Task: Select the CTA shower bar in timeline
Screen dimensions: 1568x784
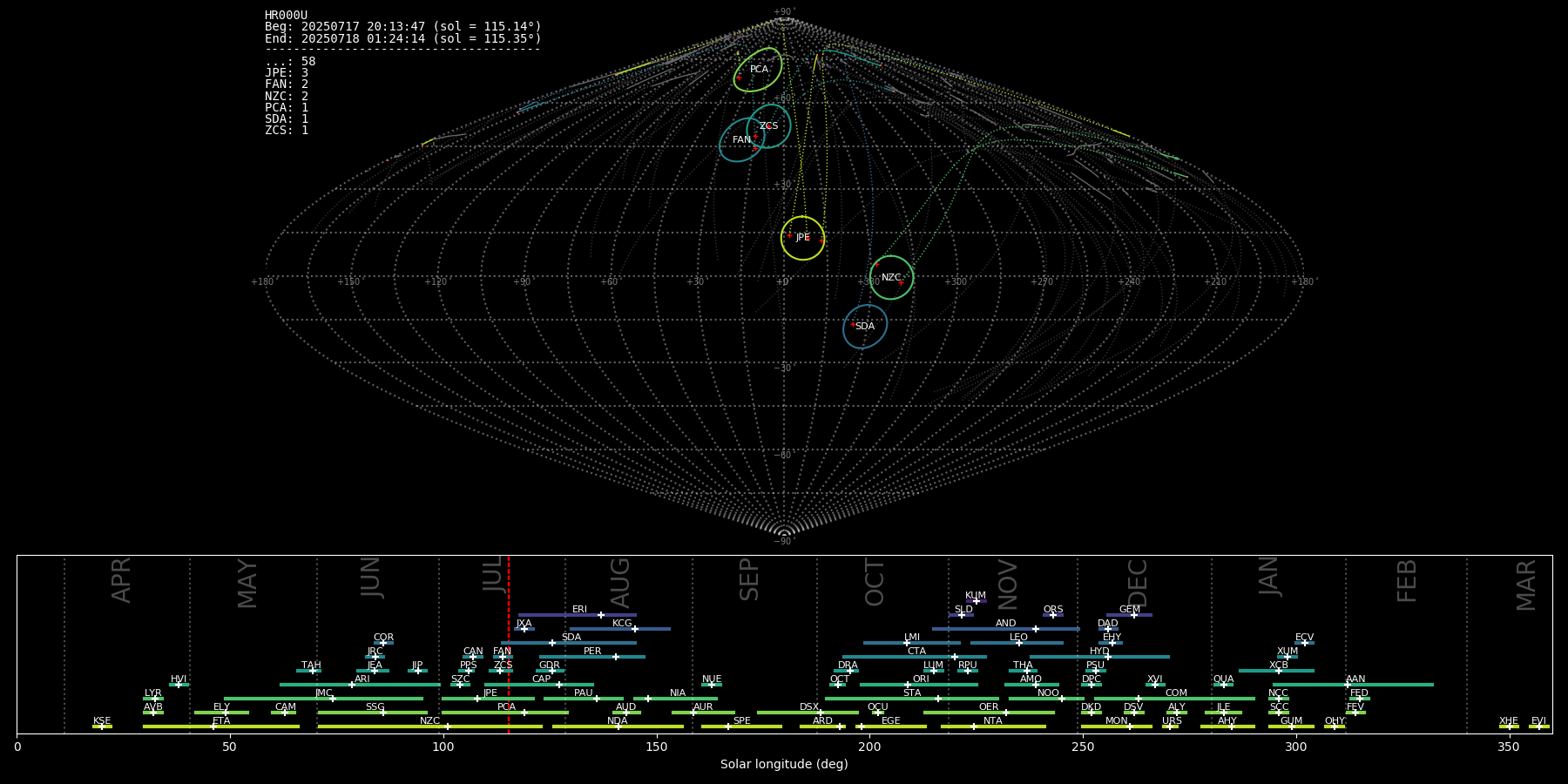Action: tap(915, 657)
